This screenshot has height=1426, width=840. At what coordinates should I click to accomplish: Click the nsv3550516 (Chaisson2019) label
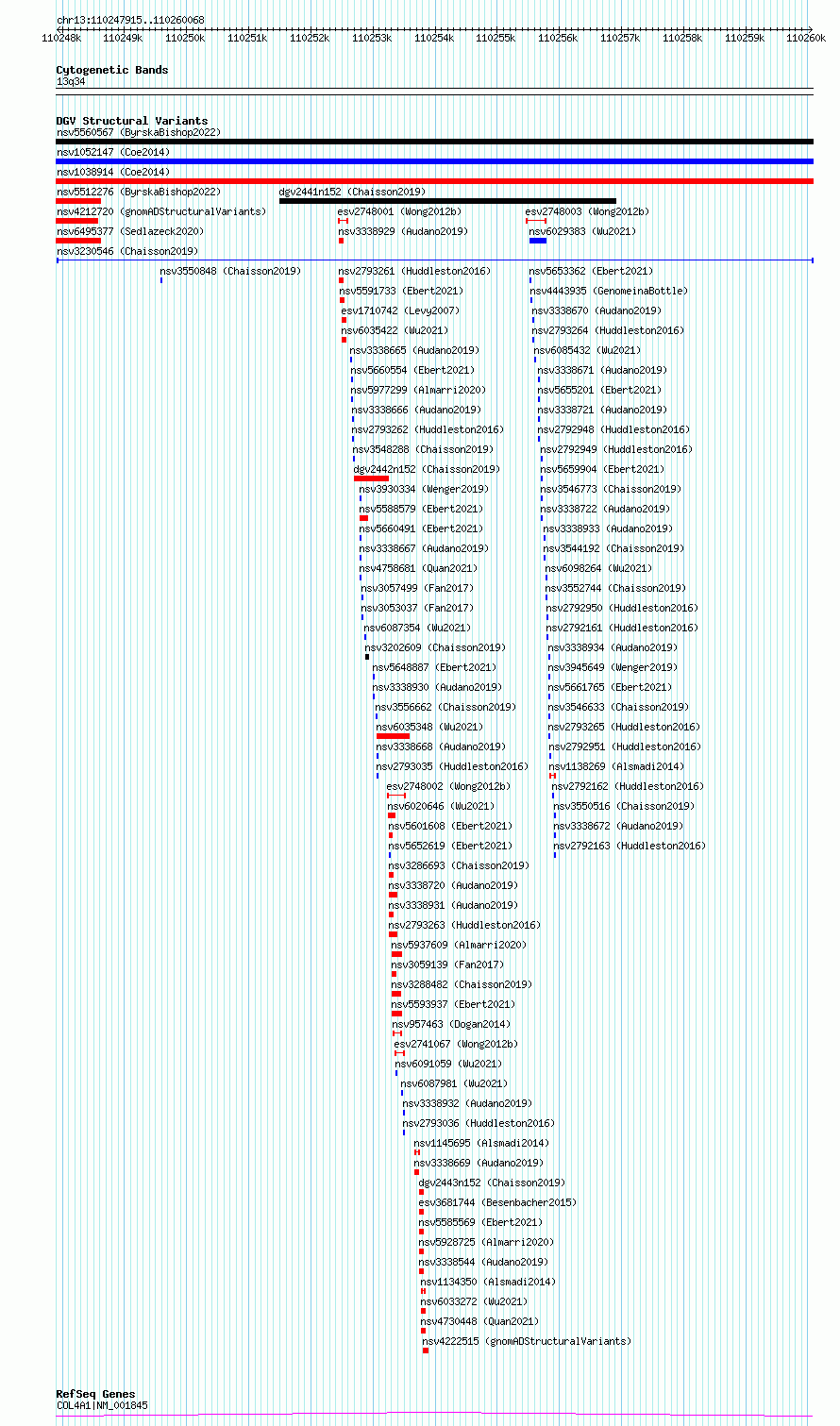coord(624,806)
